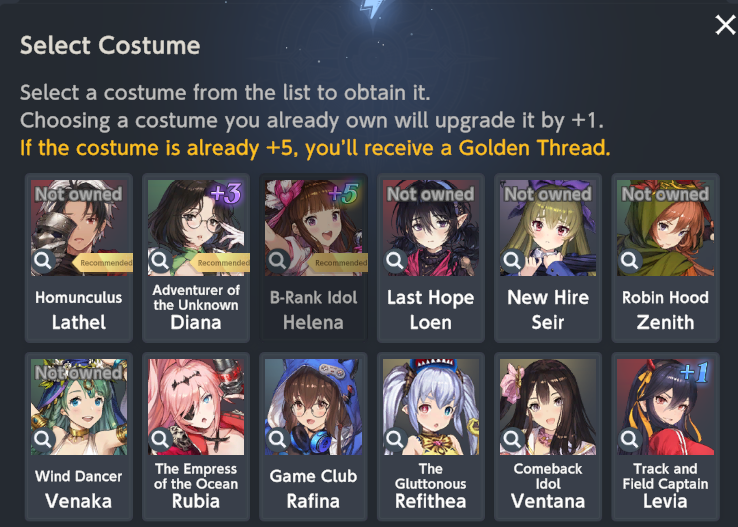Image resolution: width=738 pixels, height=527 pixels.
Task: Click magnifier on Track and Field Captain Levia
Action: (630, 439)
